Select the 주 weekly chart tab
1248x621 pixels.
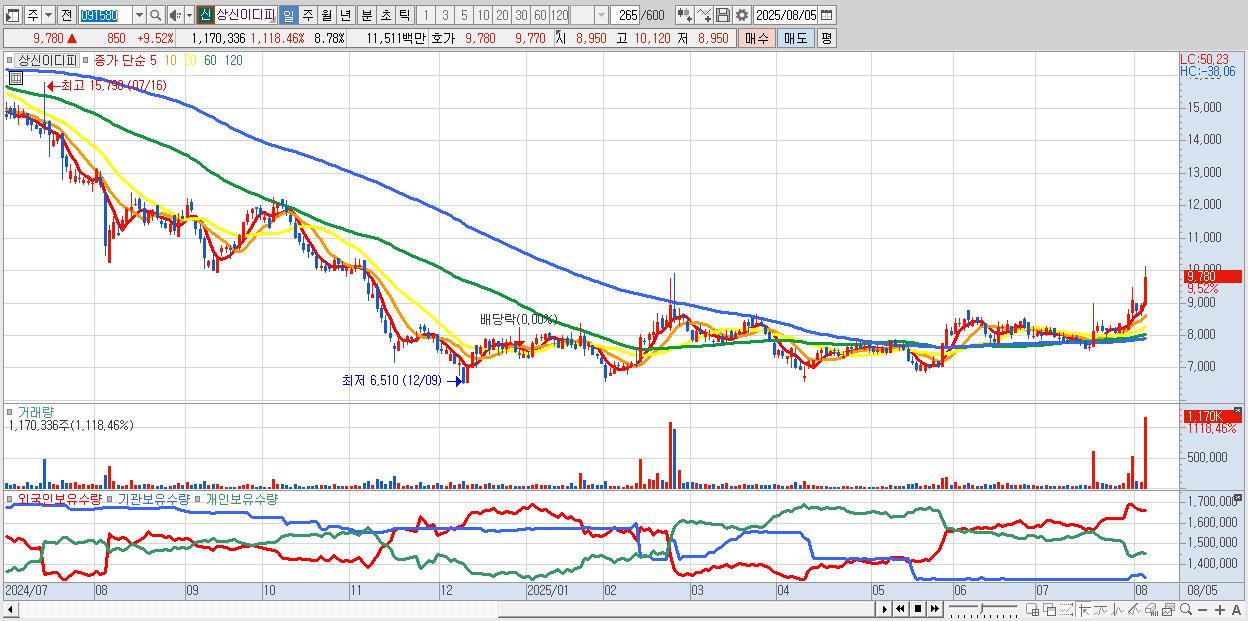point(307,15)
